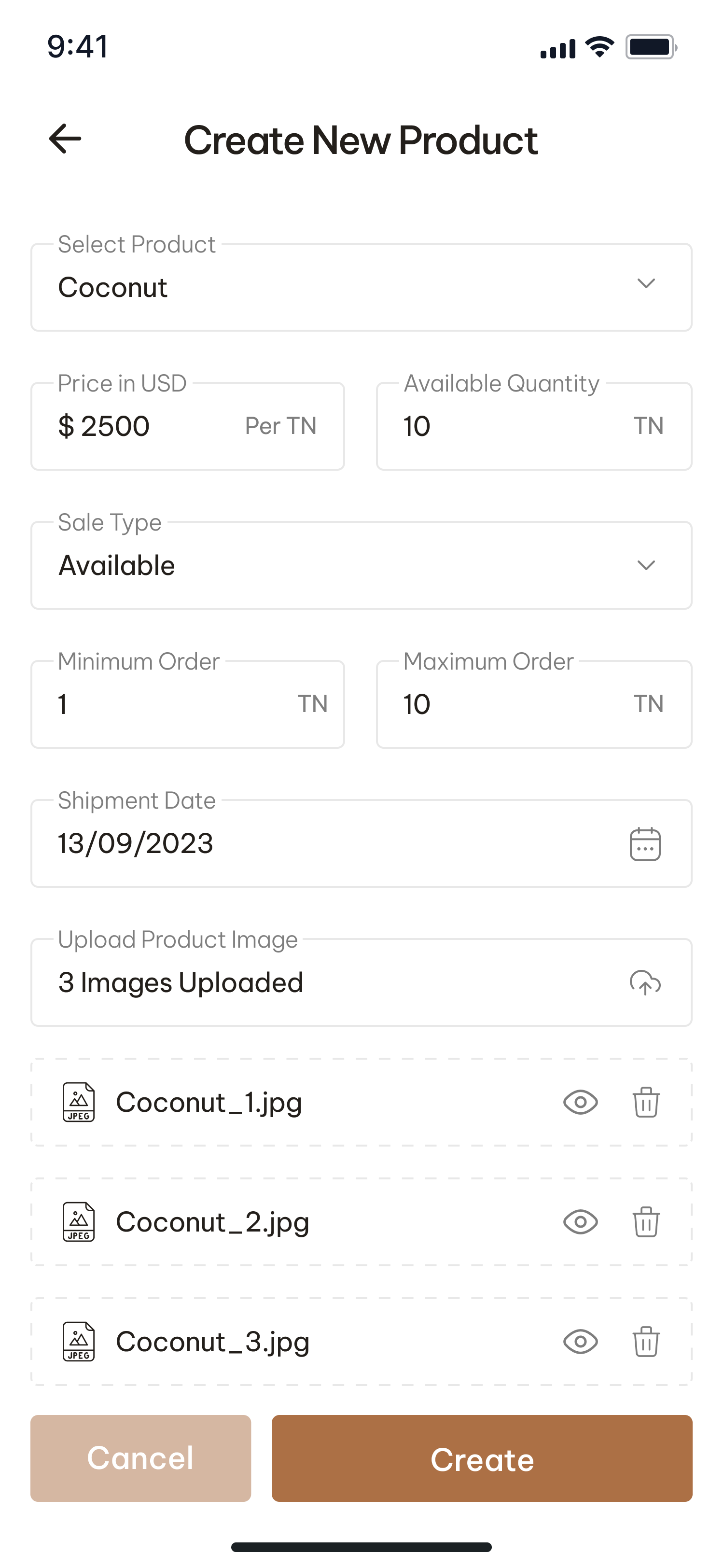Open the Shipment Date calendar picker
This screenshot has height=1568, width=724.
tap(645, 844)
